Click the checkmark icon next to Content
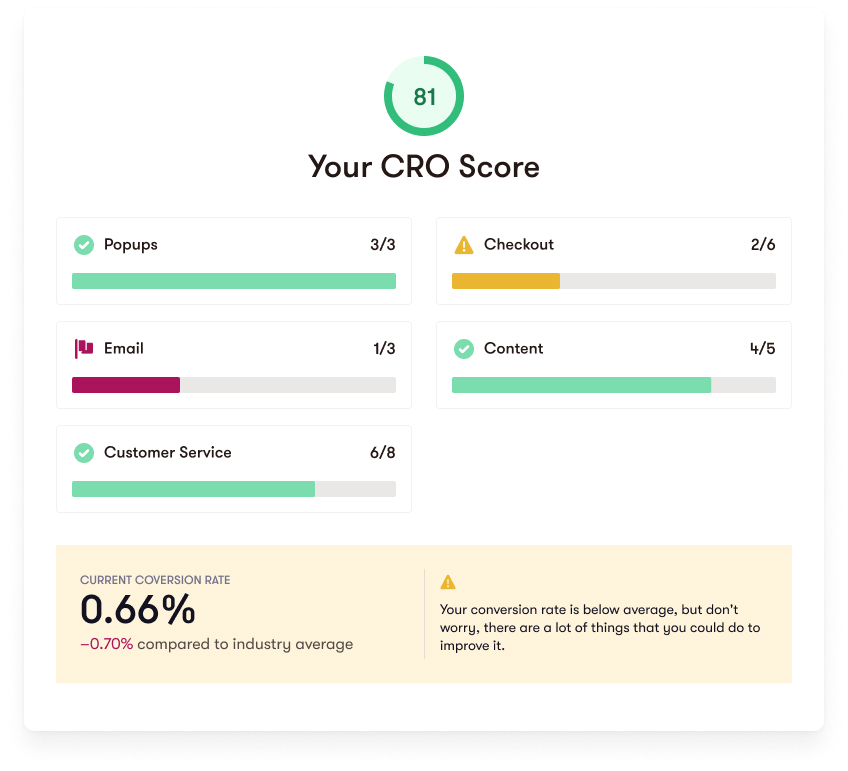This screenshot has height=771, width=848. click(464, 349)
